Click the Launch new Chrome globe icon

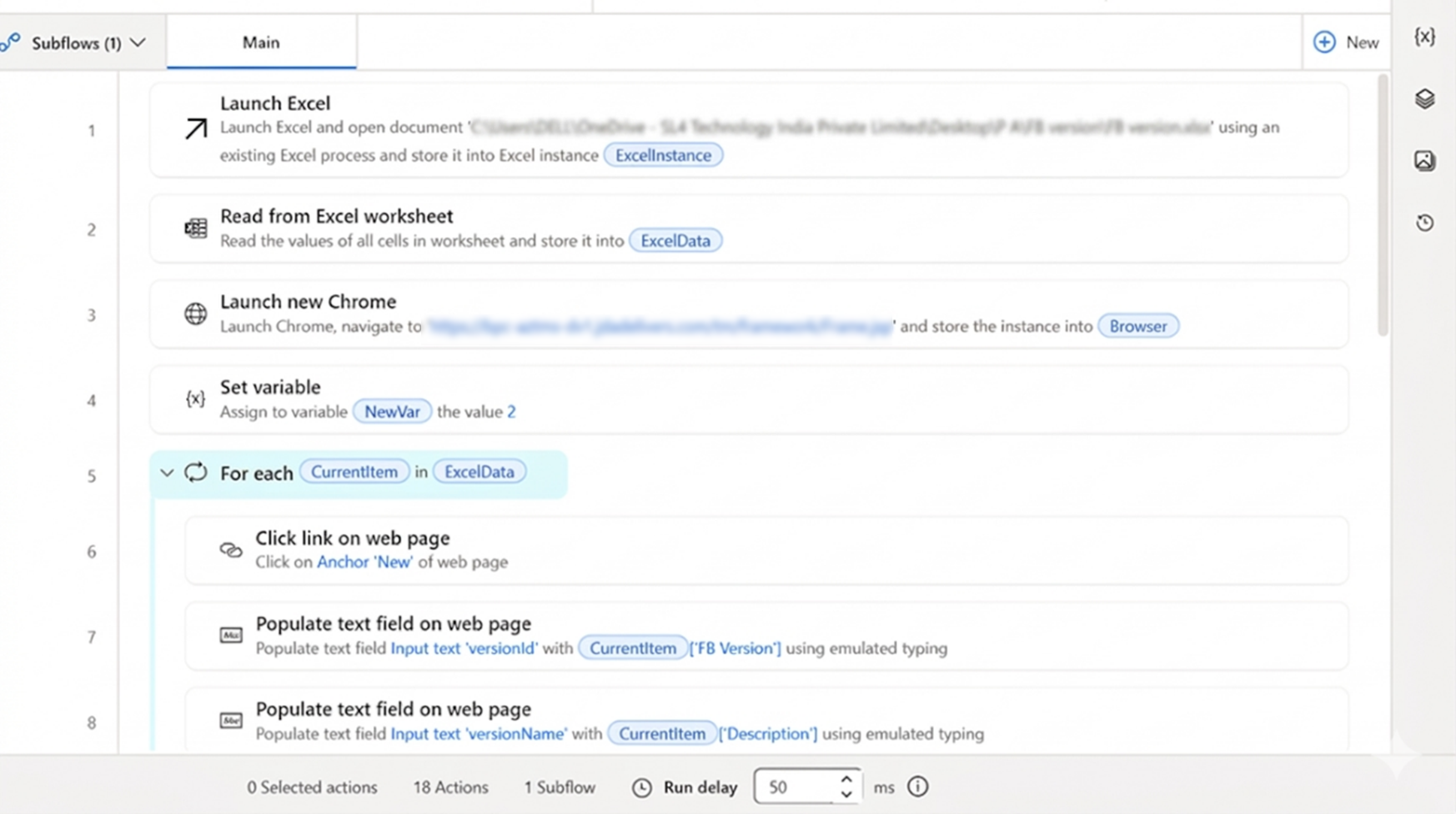196,314
